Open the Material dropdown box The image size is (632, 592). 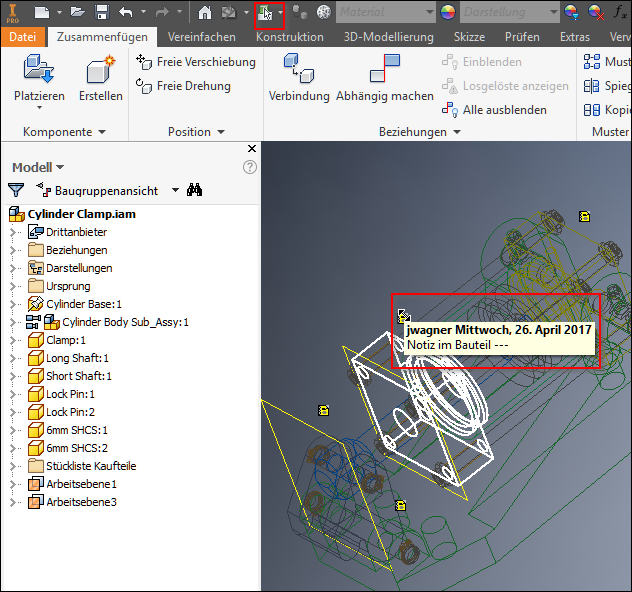[x=385, y=12]
